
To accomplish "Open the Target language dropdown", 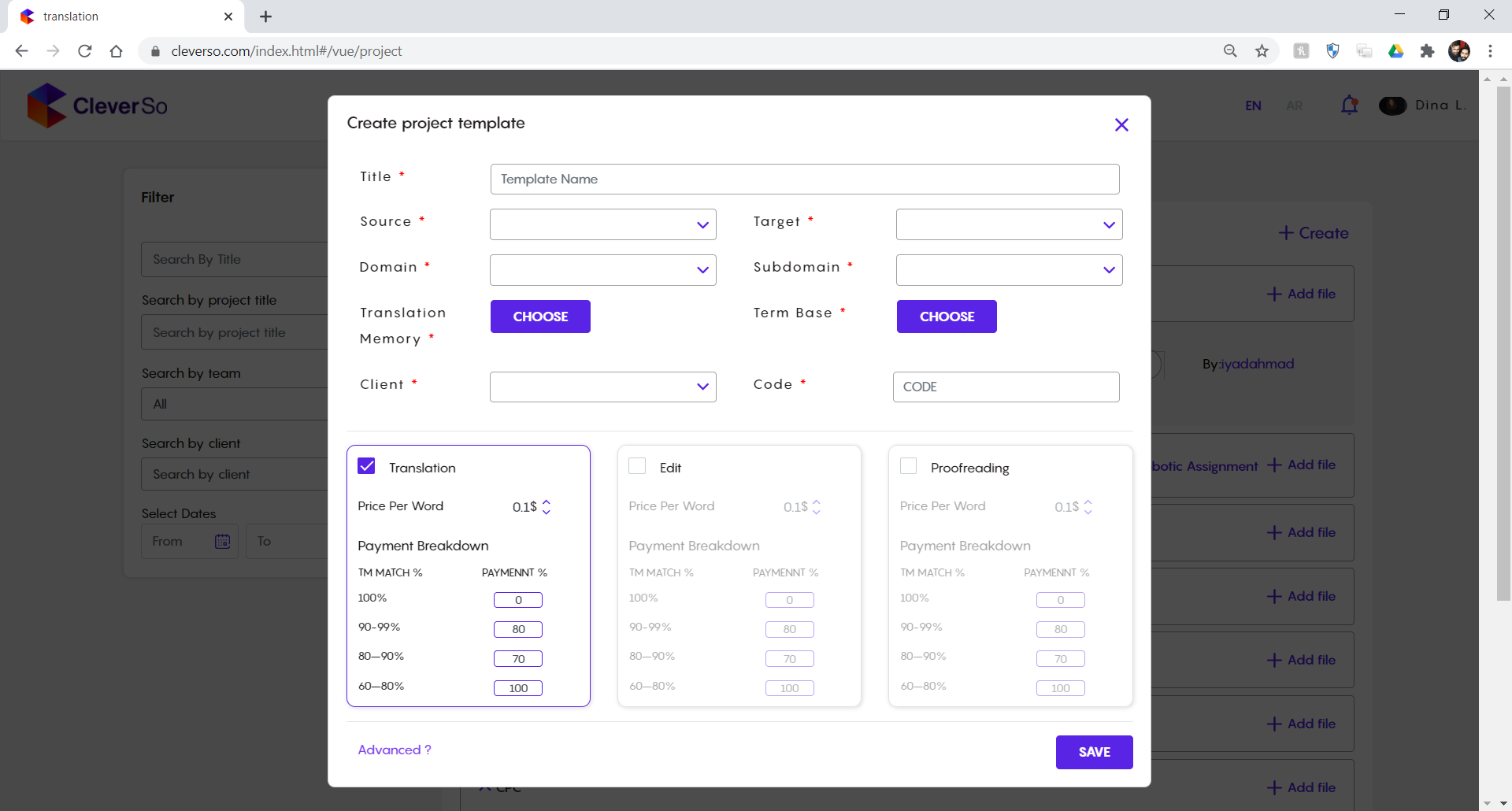I will click(x=1009, y=224).
